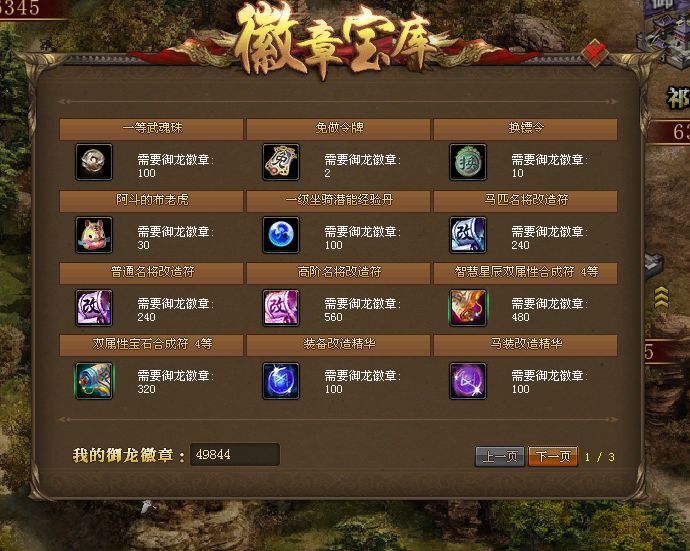This screenshot has height=551, width=690.
Task: Click the 马匹名将改造符 talisman icon
Action: coord(468,235)
